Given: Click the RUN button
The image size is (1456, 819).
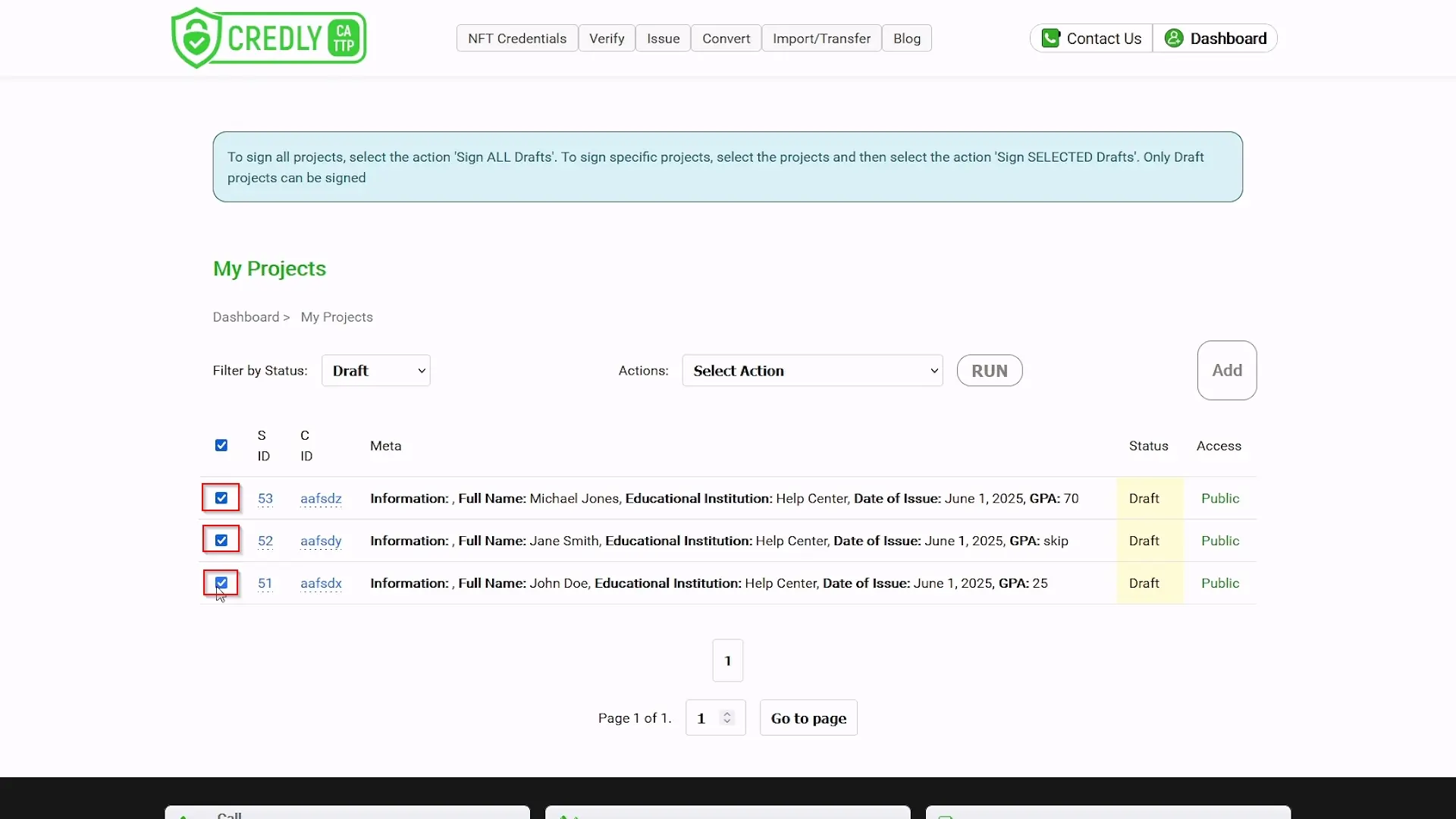Looking at the screenshot, I should 990,371.
